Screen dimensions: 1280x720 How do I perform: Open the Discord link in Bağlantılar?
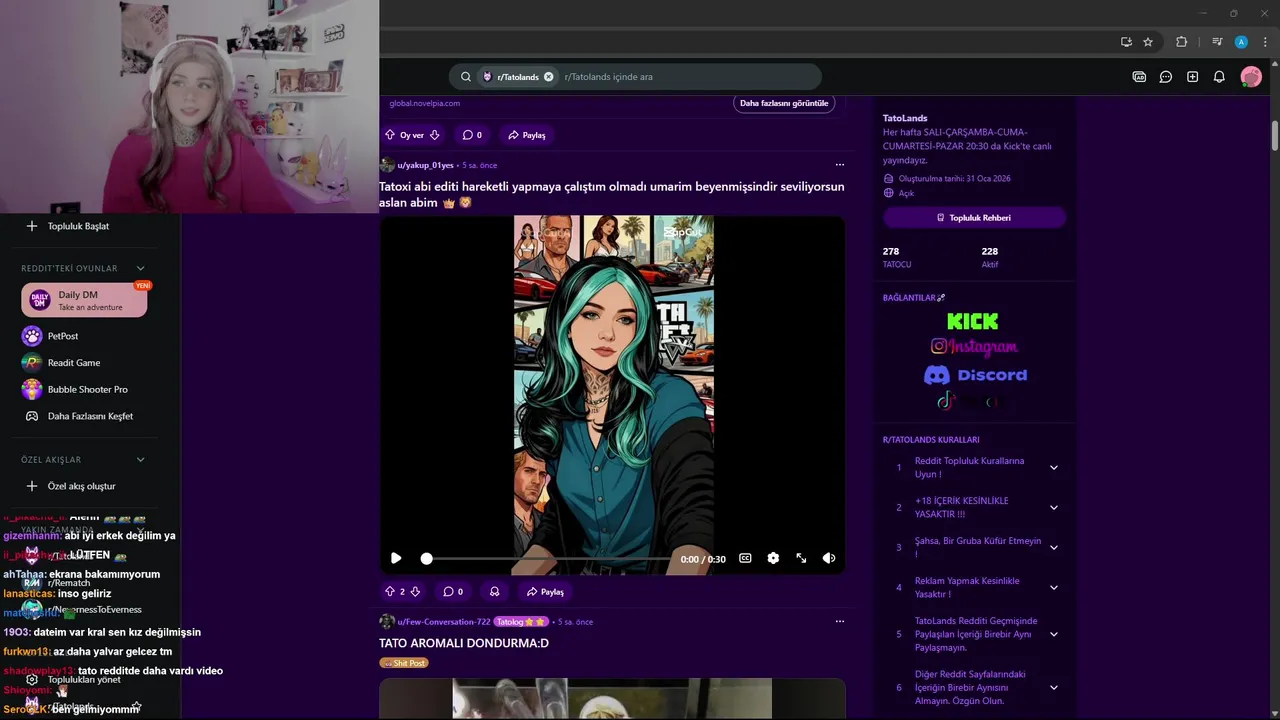[x=975, y=375]
